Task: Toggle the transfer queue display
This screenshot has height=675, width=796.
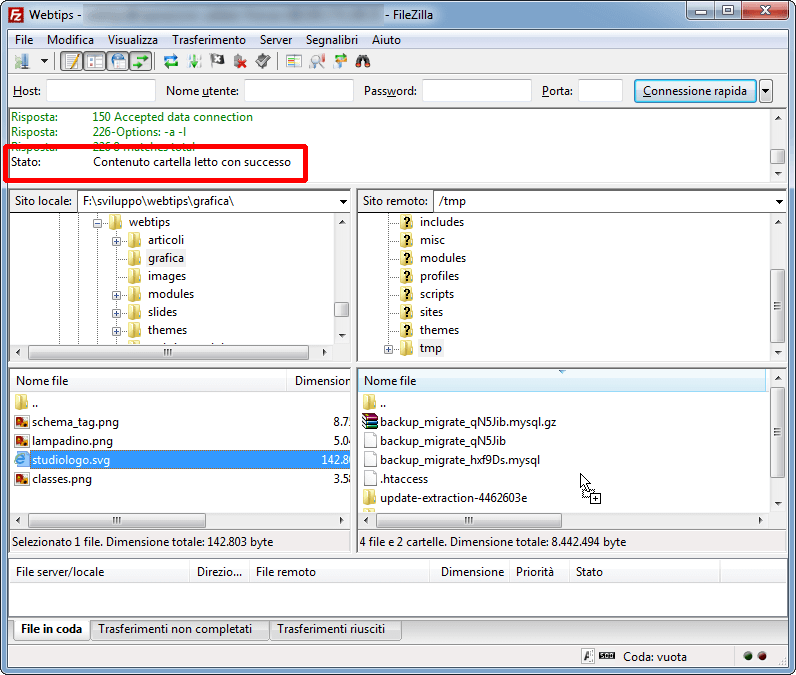Action: pyautogui.click(x=141, y=61)
